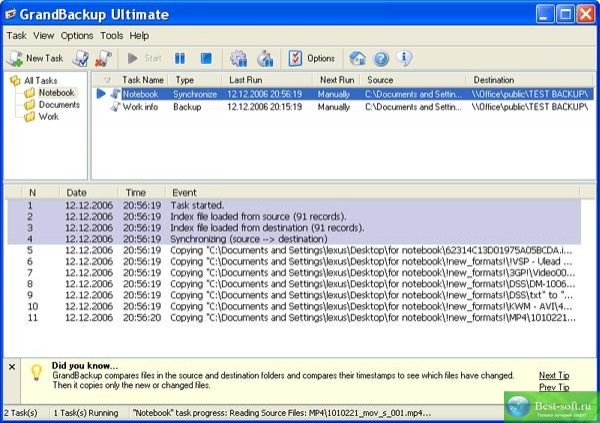Screen dimensions: 600x423
Task: Select the Documents folder in task tree
Action: pos(59,104)
